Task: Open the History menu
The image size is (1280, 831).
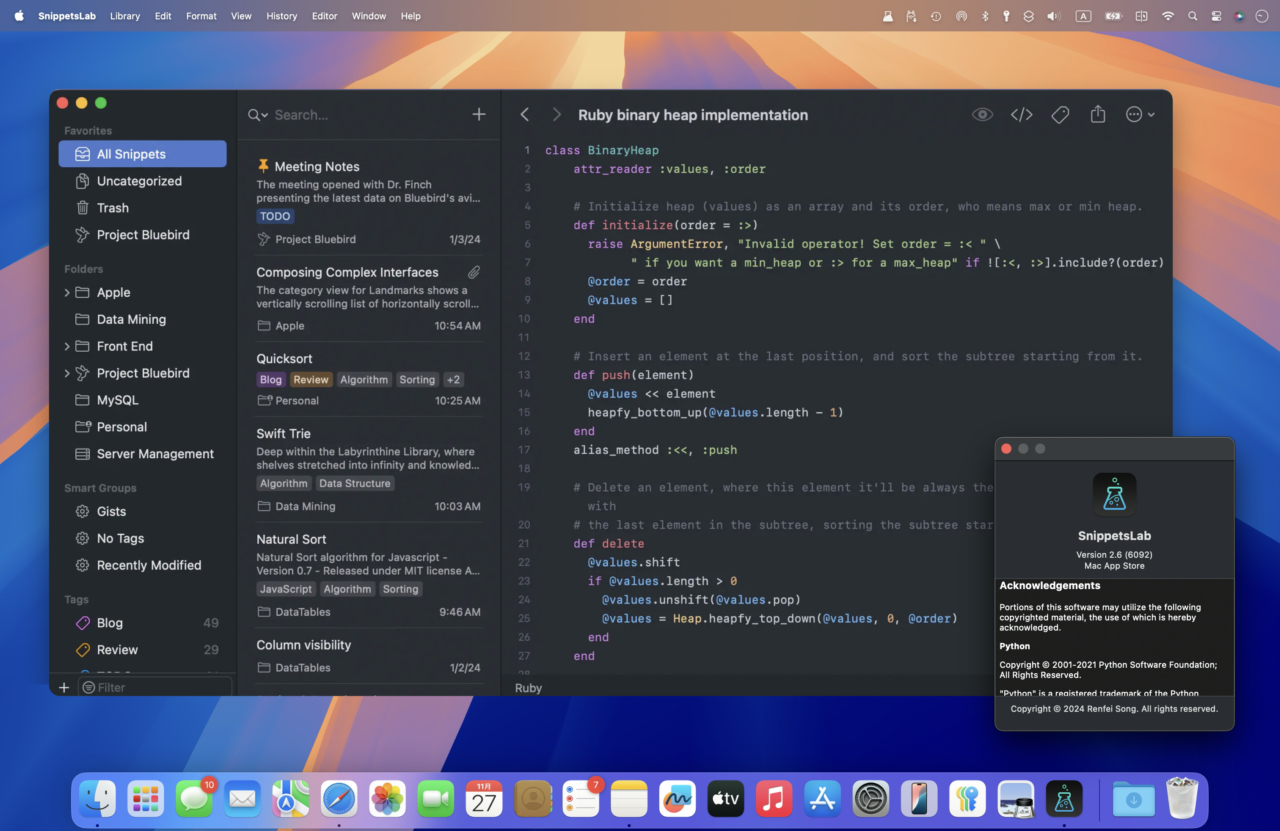Action: pos(282,16)
